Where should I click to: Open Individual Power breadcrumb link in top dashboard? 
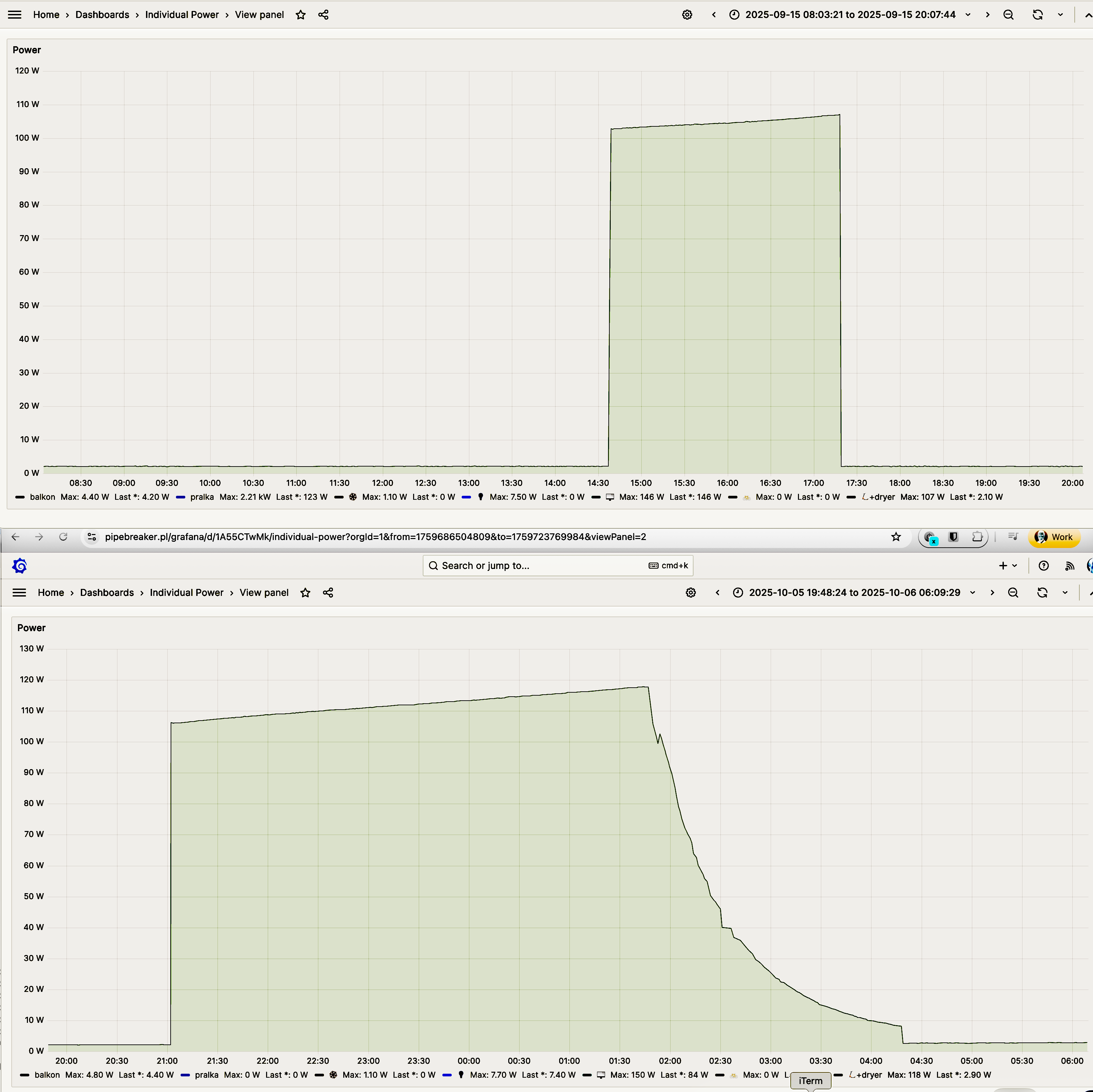(x=182, y=15)
